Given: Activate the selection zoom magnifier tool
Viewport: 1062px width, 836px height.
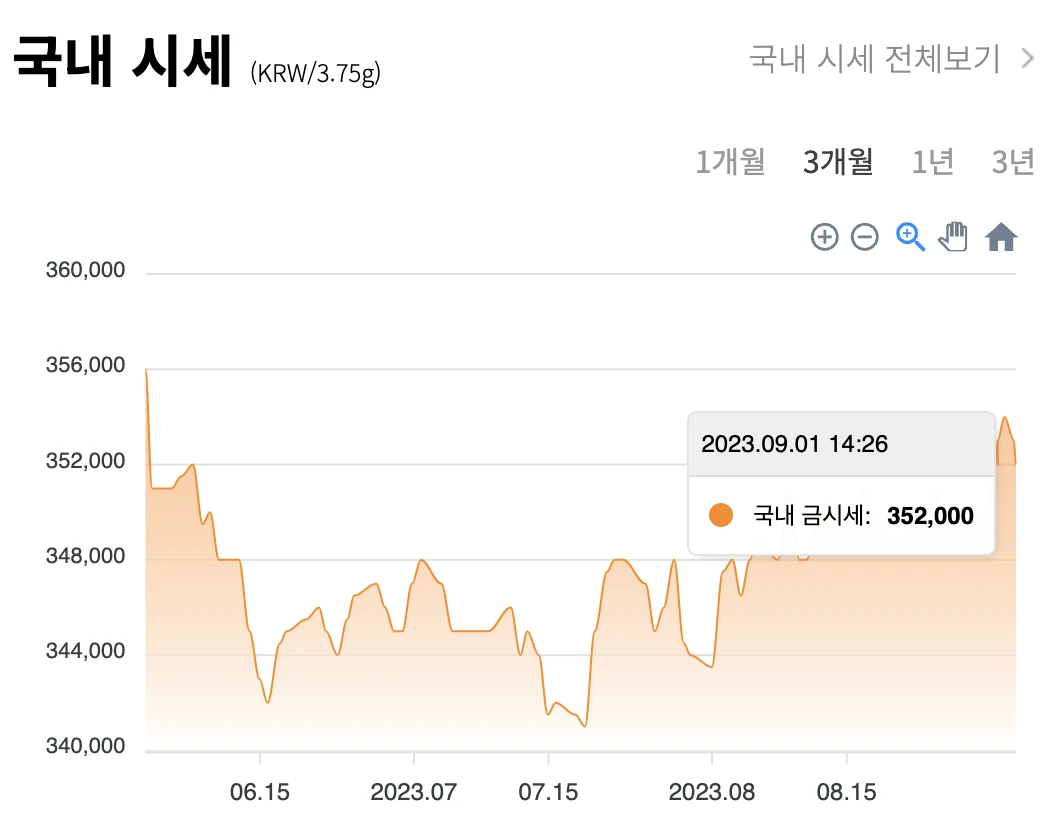Looking at the screenshot, I should pyautogui.click(x=909, y=236).
